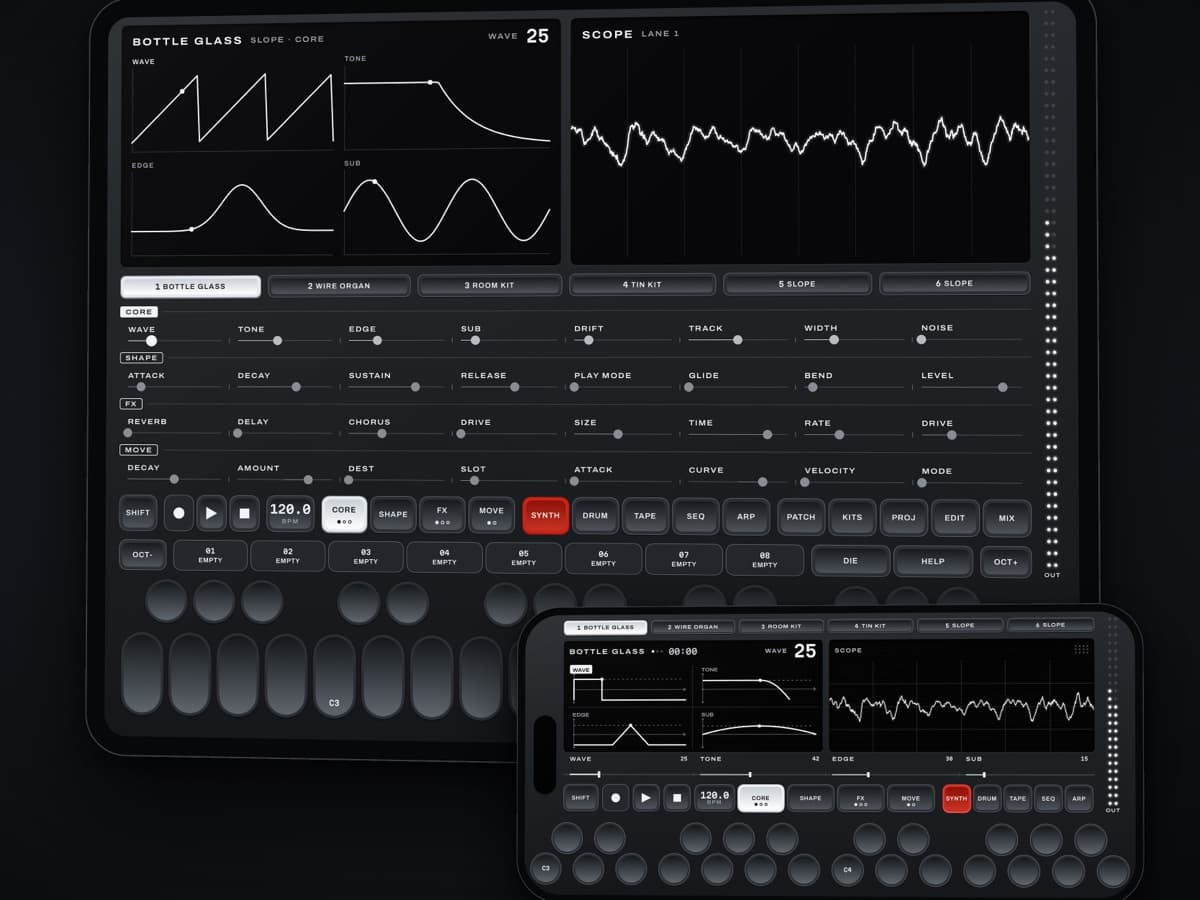Click the dot-grid icon in the phone's SCOPE panel
This screenshot has height=900, width=1200.
click(1081, 650)
